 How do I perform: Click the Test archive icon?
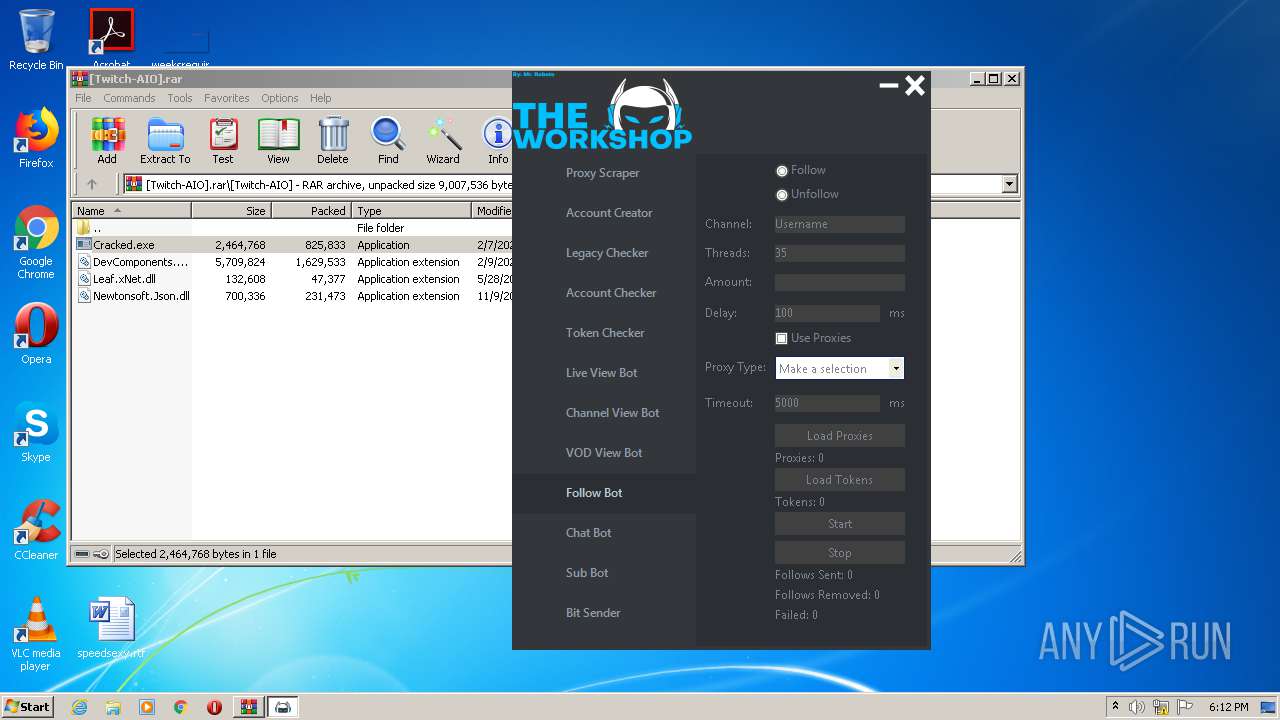[223, 141]
